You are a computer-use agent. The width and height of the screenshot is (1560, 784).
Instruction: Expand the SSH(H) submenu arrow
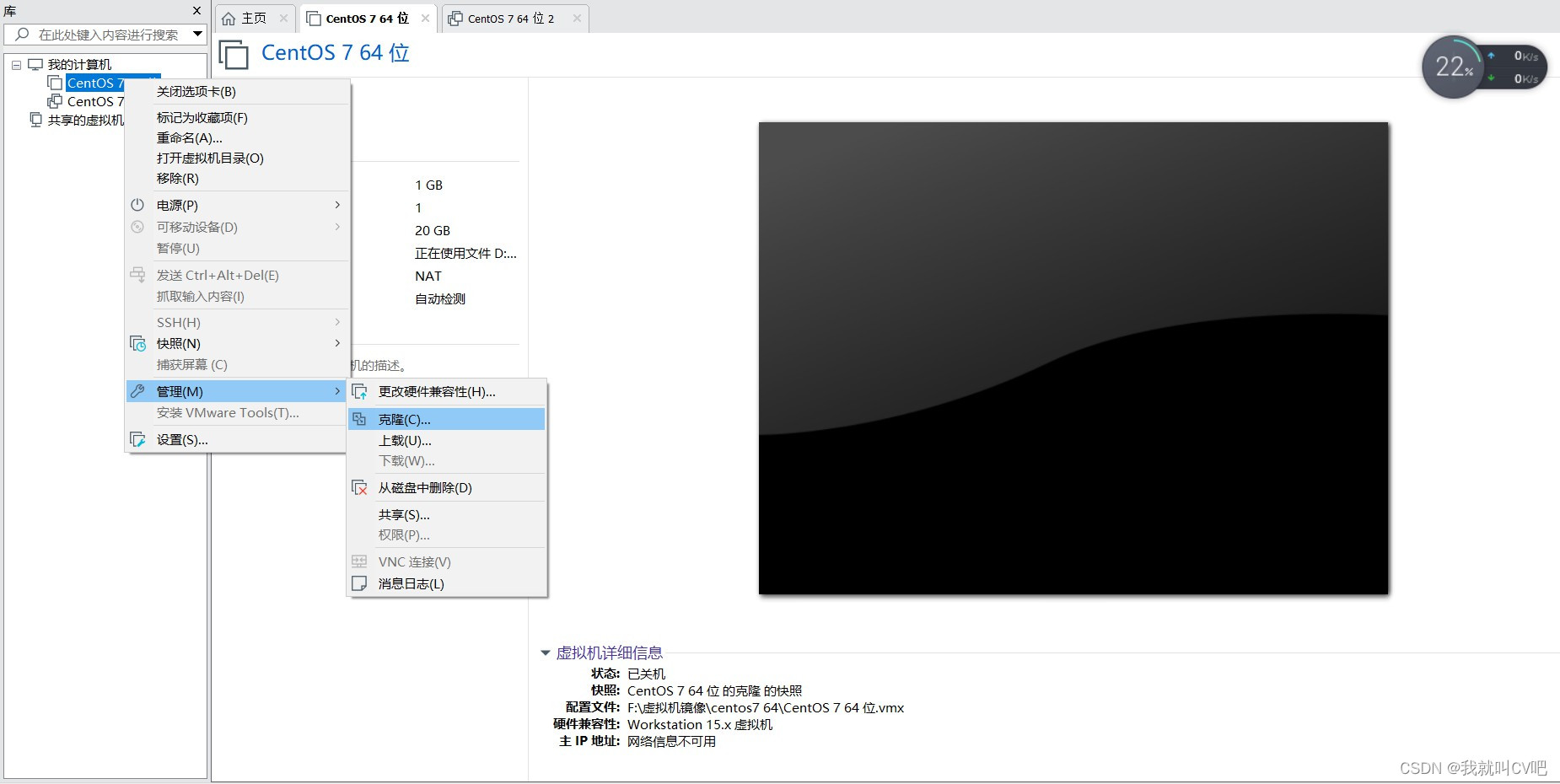(337, 322)
